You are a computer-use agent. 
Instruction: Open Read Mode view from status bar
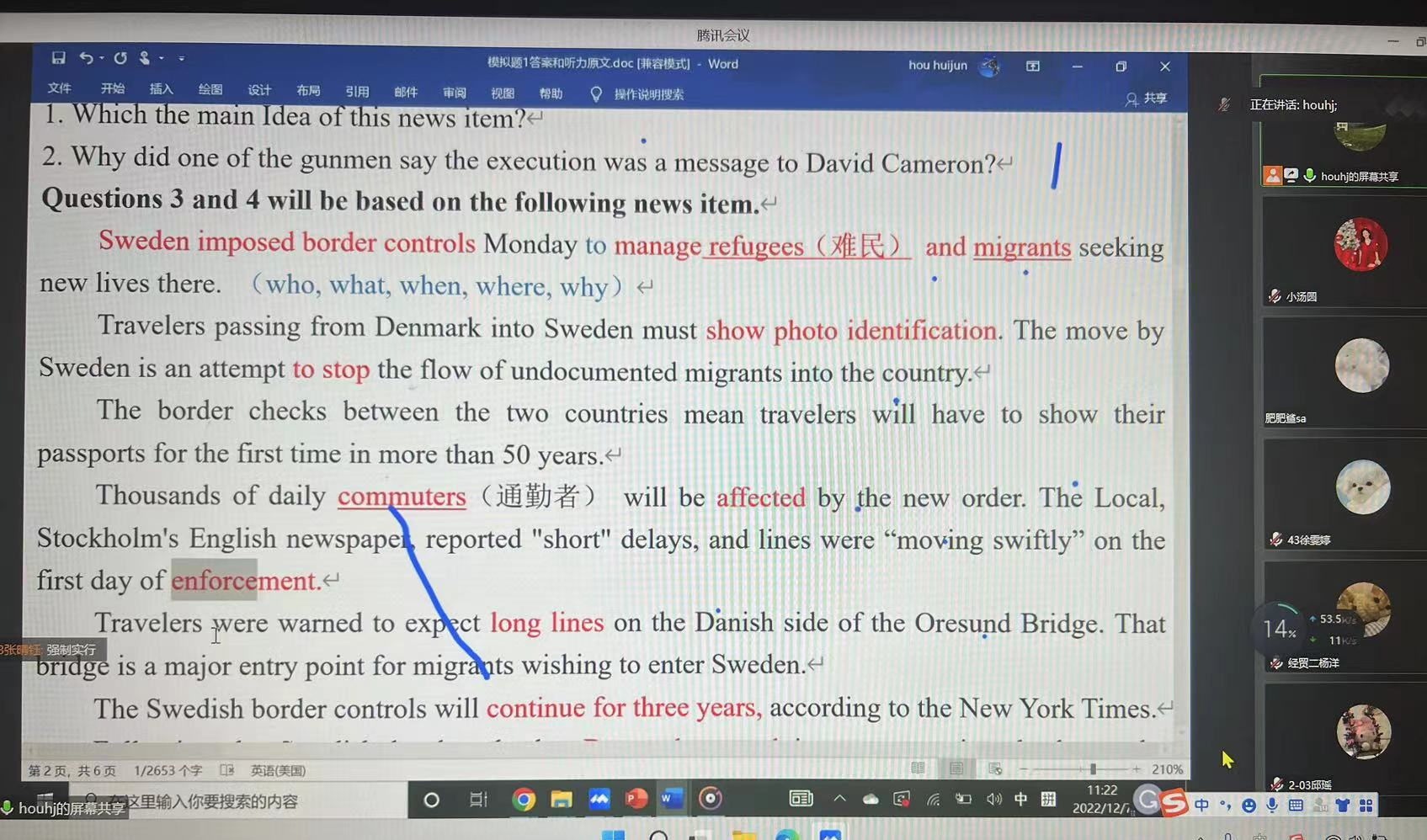[918, 768]
